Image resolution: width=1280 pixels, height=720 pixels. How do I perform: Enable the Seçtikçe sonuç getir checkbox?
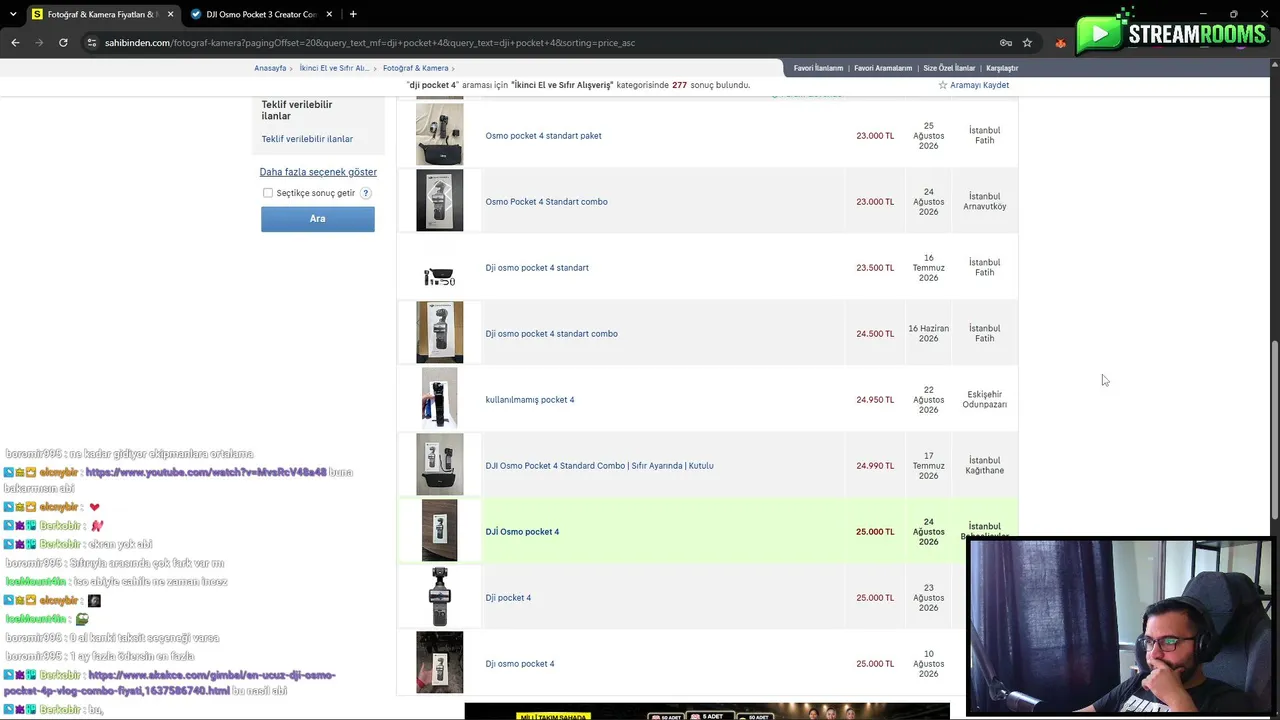tap(268, 193)
